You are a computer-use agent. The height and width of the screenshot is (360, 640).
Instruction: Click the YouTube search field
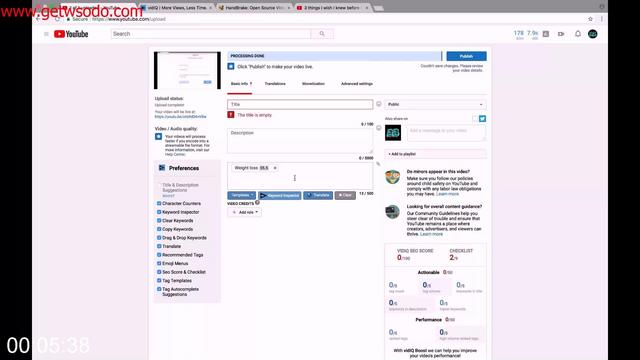click(211, 34)
